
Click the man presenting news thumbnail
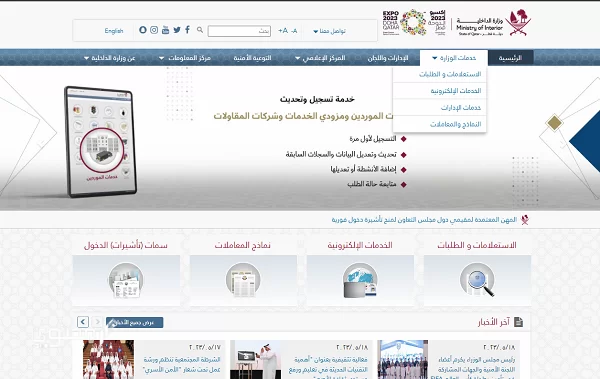pos(256,359)
